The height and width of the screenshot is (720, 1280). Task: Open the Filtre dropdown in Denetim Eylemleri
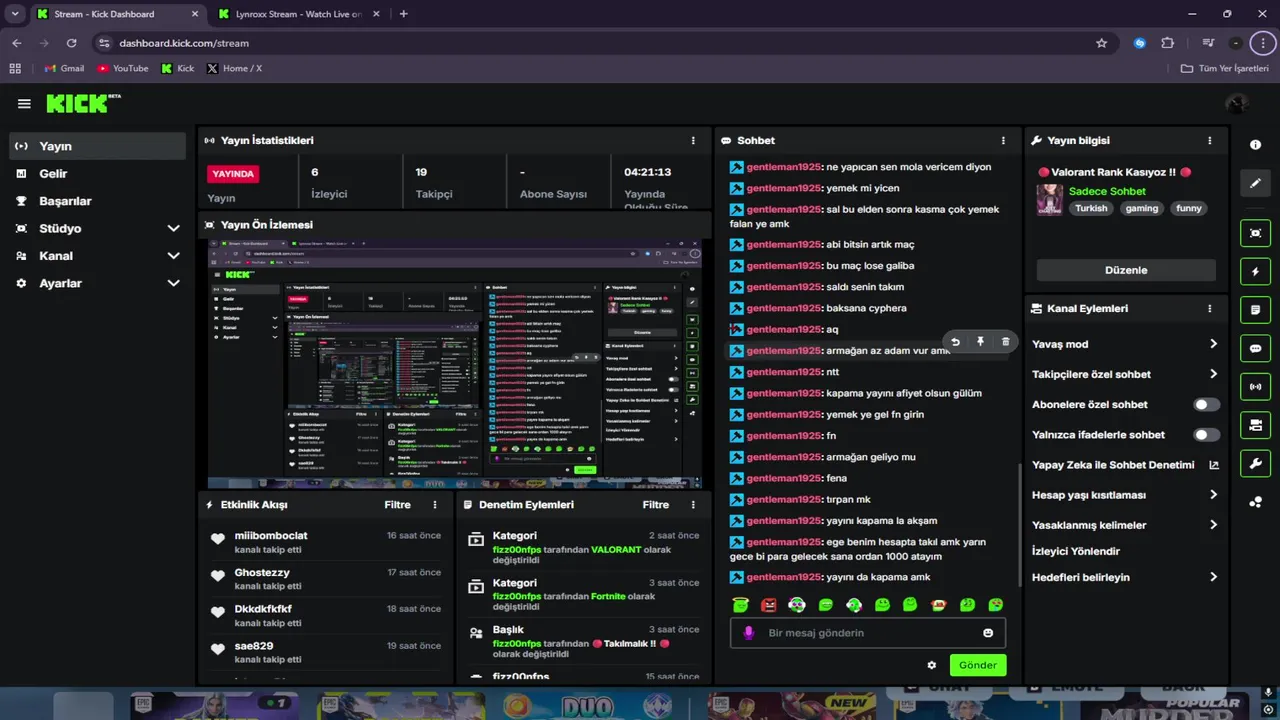pos(656,505)
